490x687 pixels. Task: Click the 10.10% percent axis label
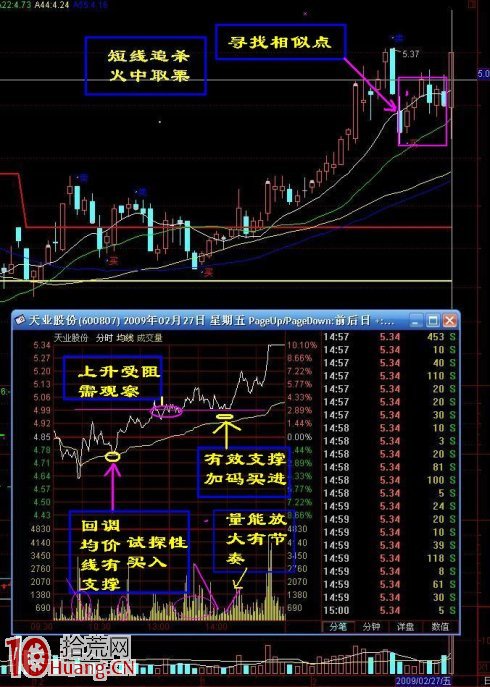click(302, 345)
